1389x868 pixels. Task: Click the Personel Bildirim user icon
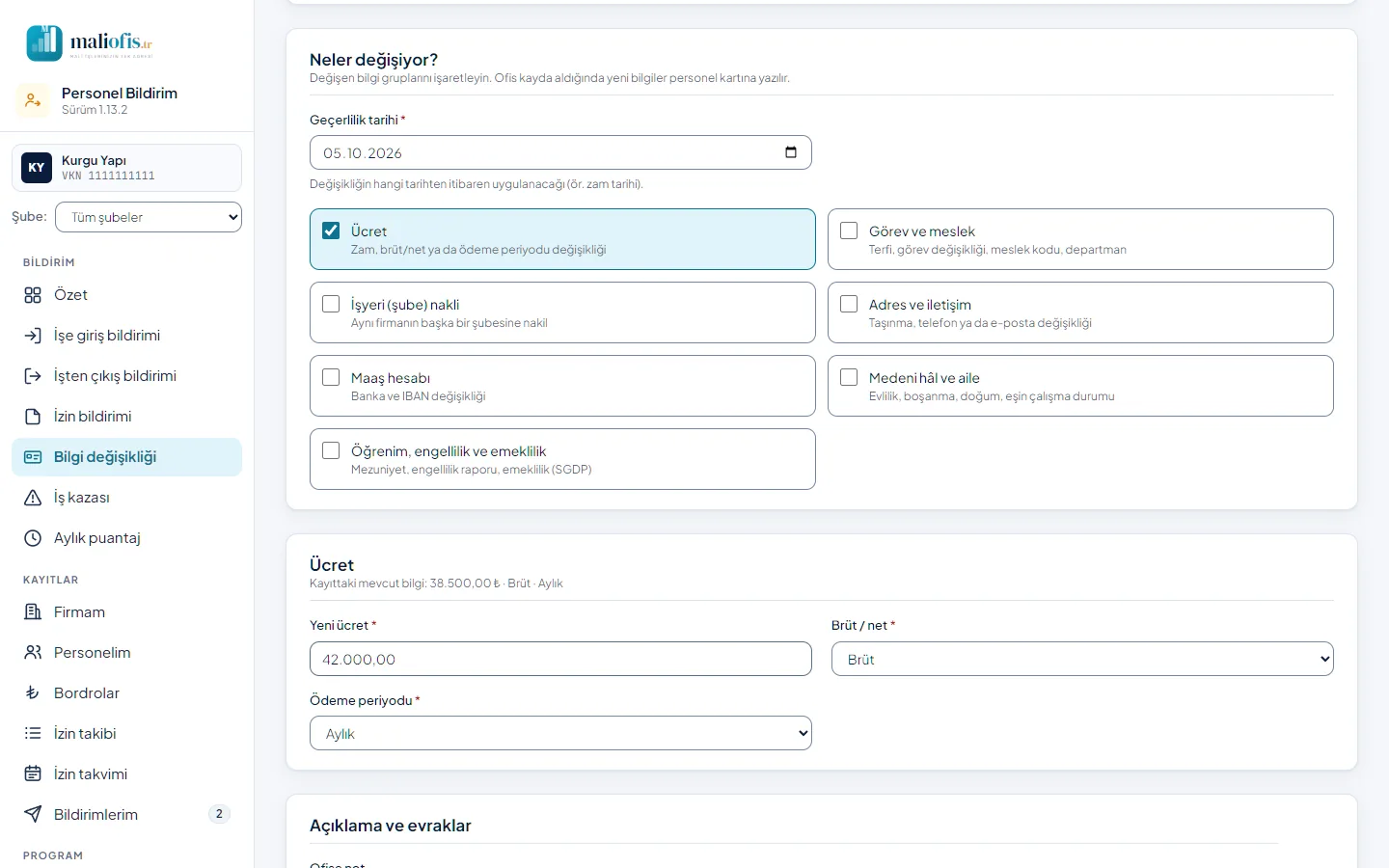click(33, 100)
